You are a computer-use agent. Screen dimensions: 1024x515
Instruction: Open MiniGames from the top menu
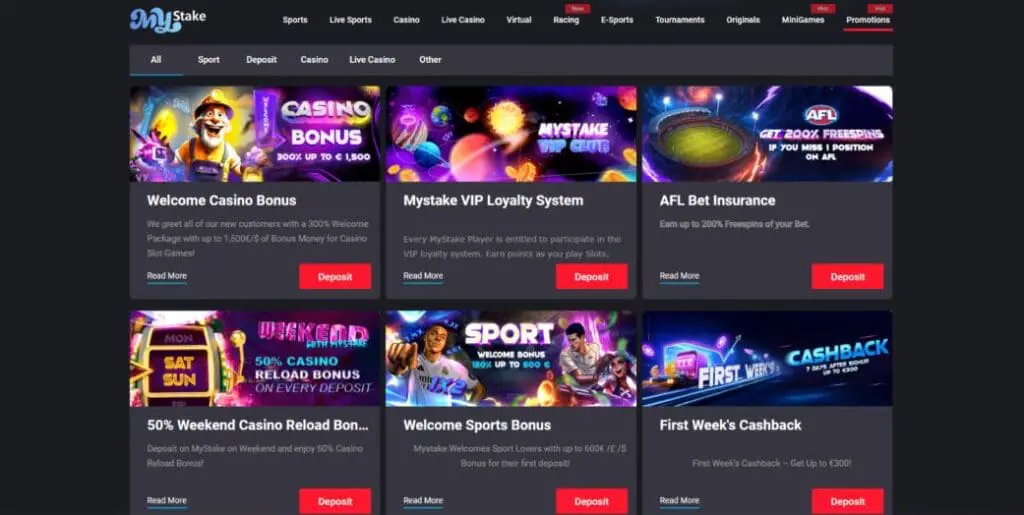point(803,20)
